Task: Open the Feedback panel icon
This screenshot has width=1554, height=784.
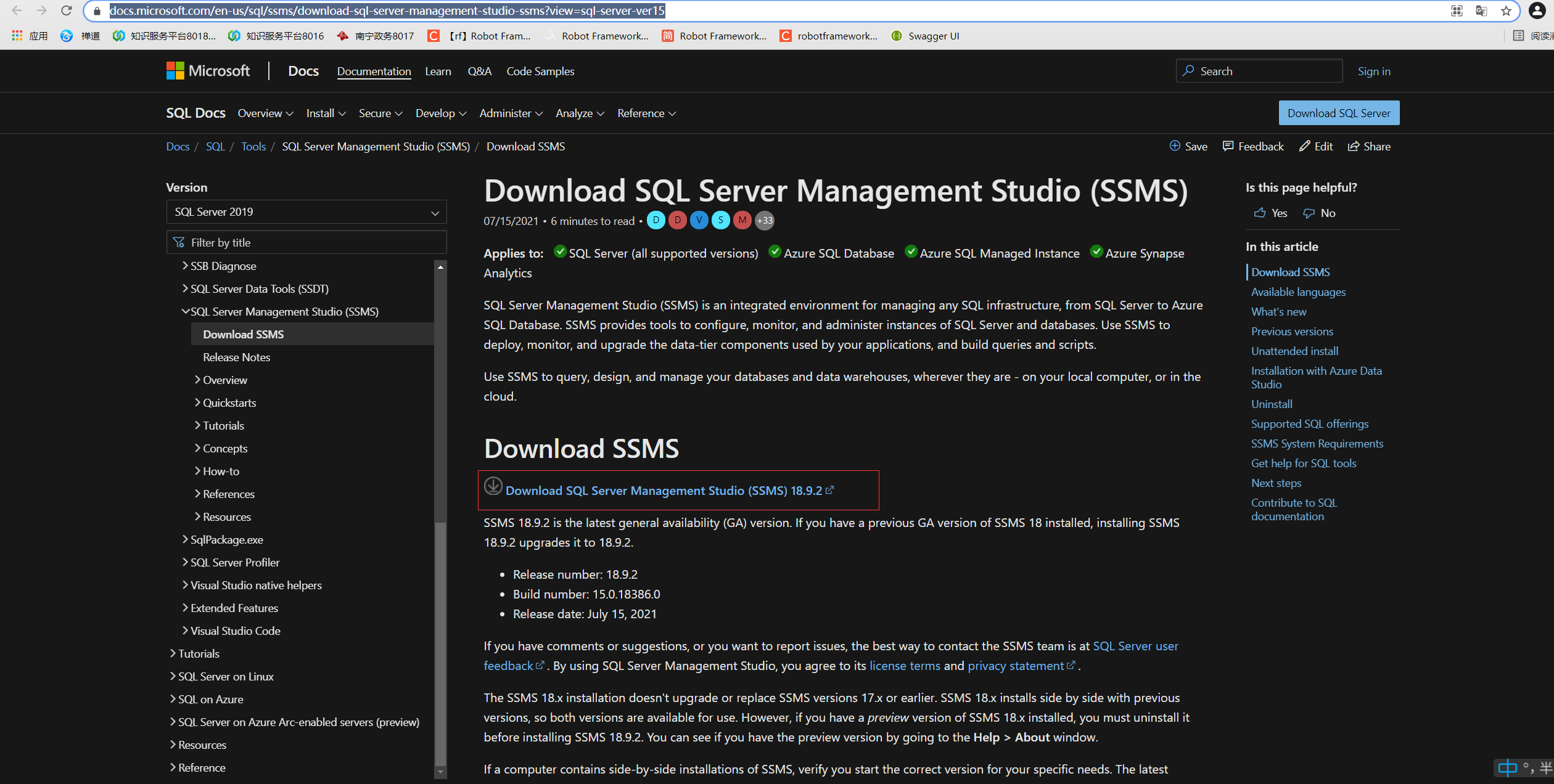Action: [x=1228, y=146]
